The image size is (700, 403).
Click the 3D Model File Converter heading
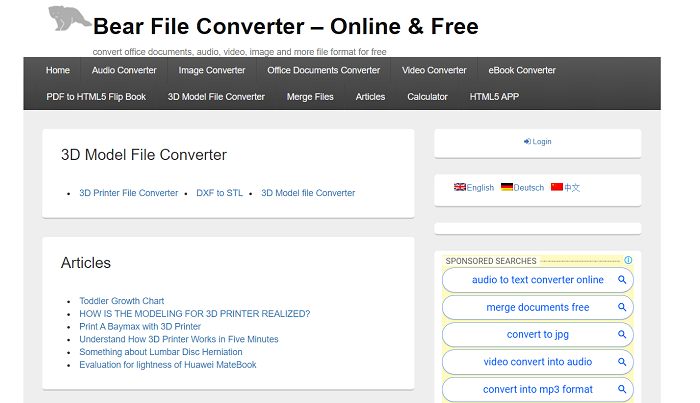pos(144,155)
